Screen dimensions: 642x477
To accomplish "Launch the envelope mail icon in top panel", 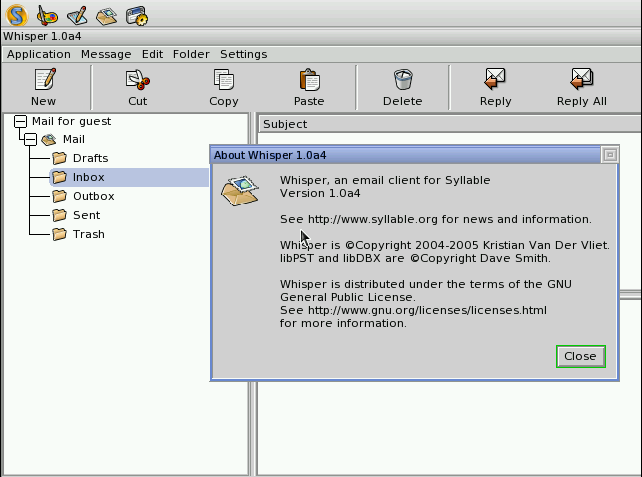I will (106, 16).
